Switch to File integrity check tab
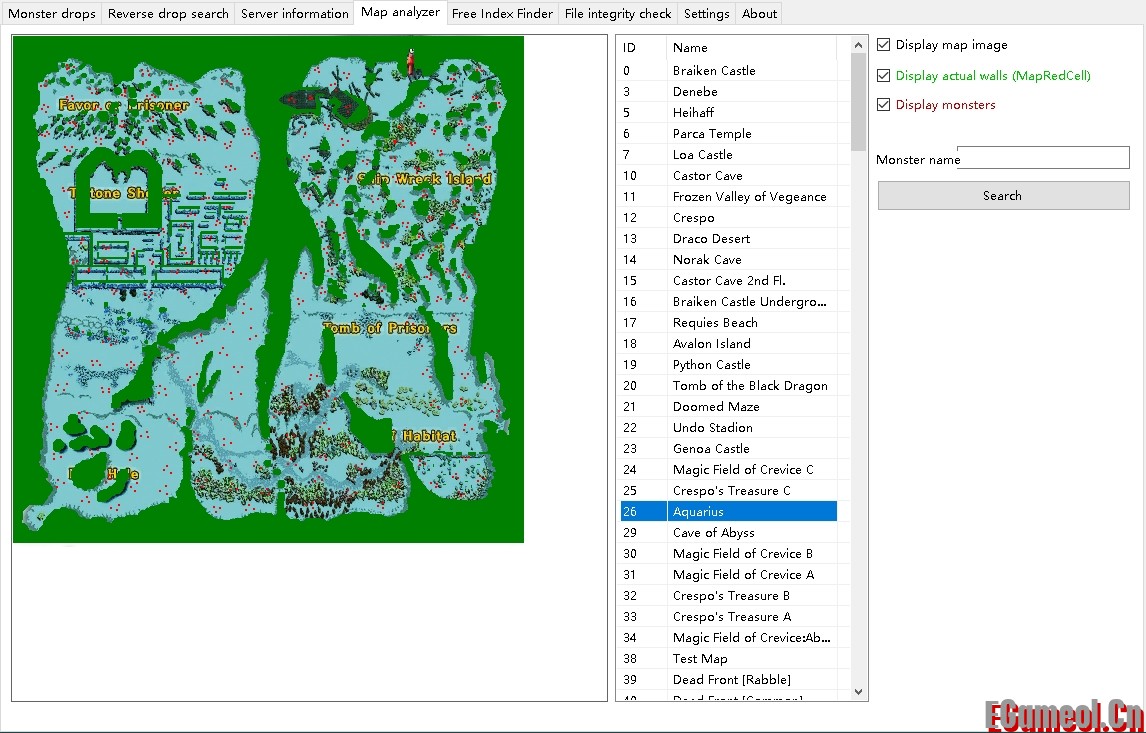Image resolution: width=1146 pixels, height=733 pixels. click(618, 14)
